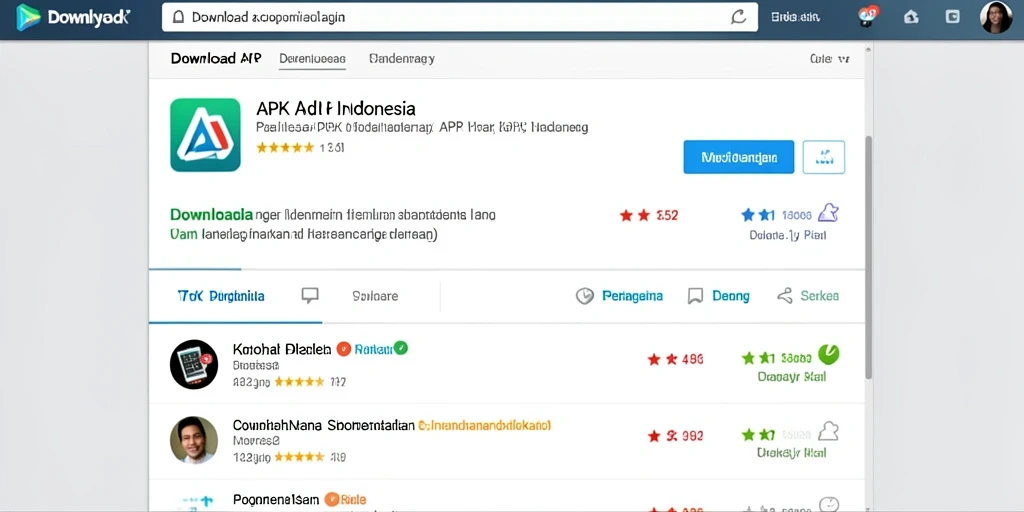Click the clock icon beside 'Periageina'

(x=584, y=296)
